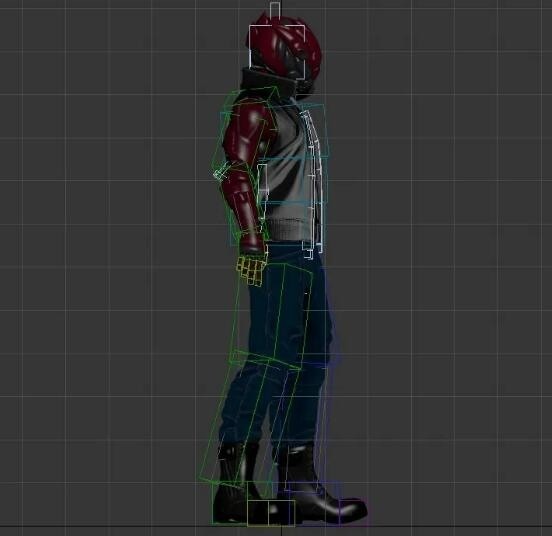
Task: Select the yellow finger bones of the hand
Action: pyautogui.click(x=251, y=271)
